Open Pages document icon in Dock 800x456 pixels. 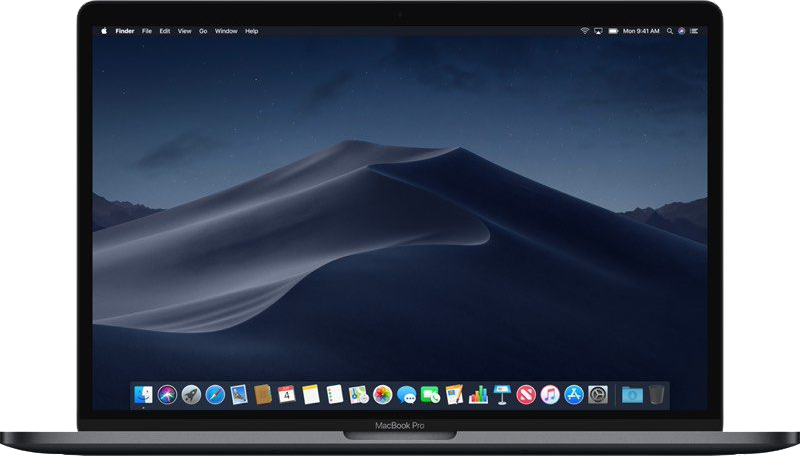tap(454, 395)
